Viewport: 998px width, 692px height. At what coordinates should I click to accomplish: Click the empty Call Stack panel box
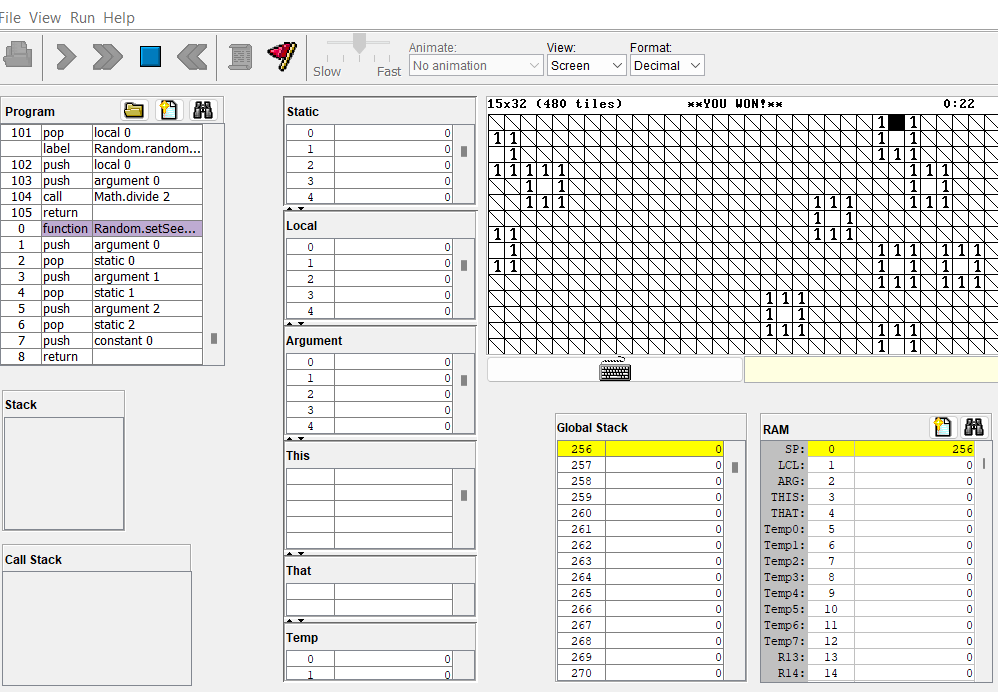(x=97, y=628)
